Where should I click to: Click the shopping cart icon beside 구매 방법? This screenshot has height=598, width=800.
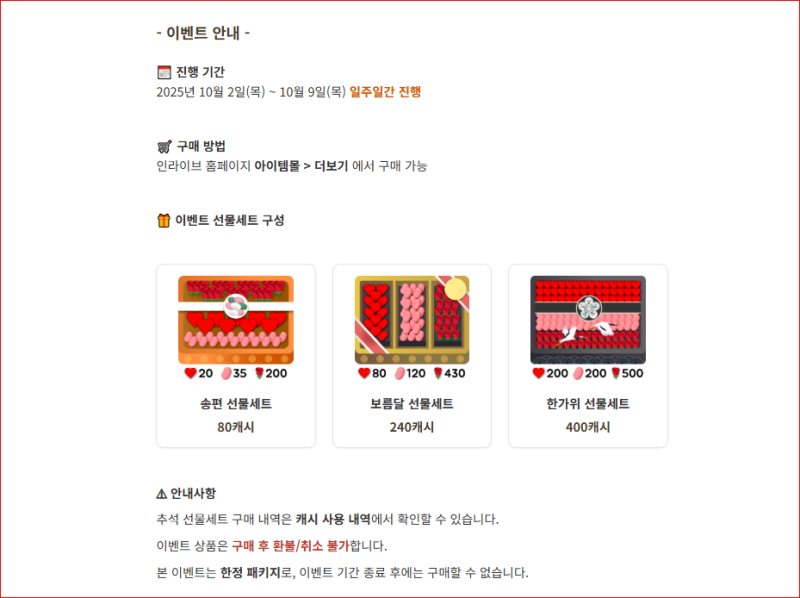coord(164,146)
